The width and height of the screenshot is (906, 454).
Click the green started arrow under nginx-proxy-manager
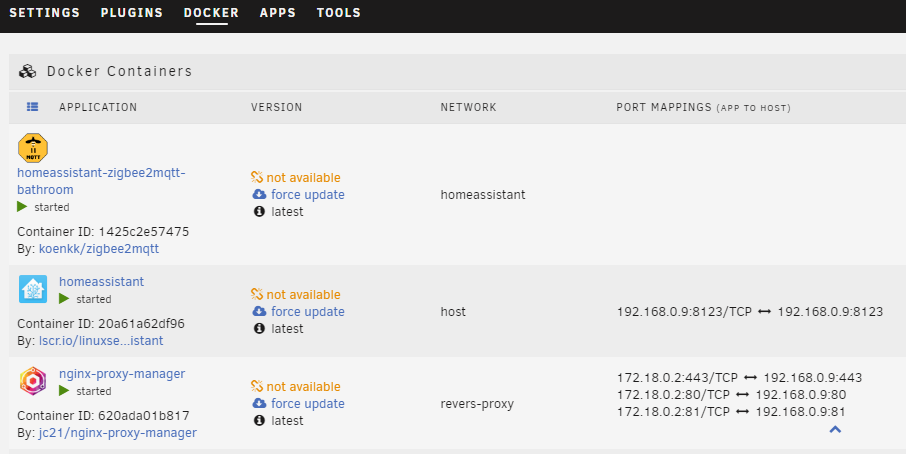click(64, 391)
